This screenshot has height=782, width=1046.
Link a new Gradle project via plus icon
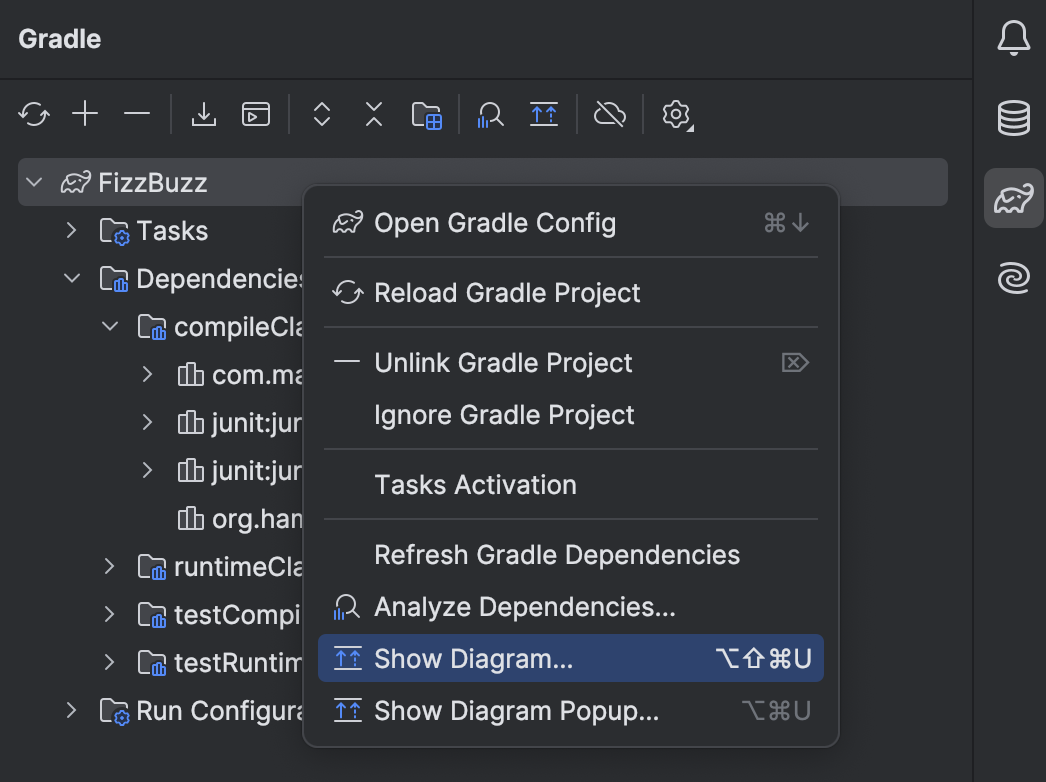(85, 114)
